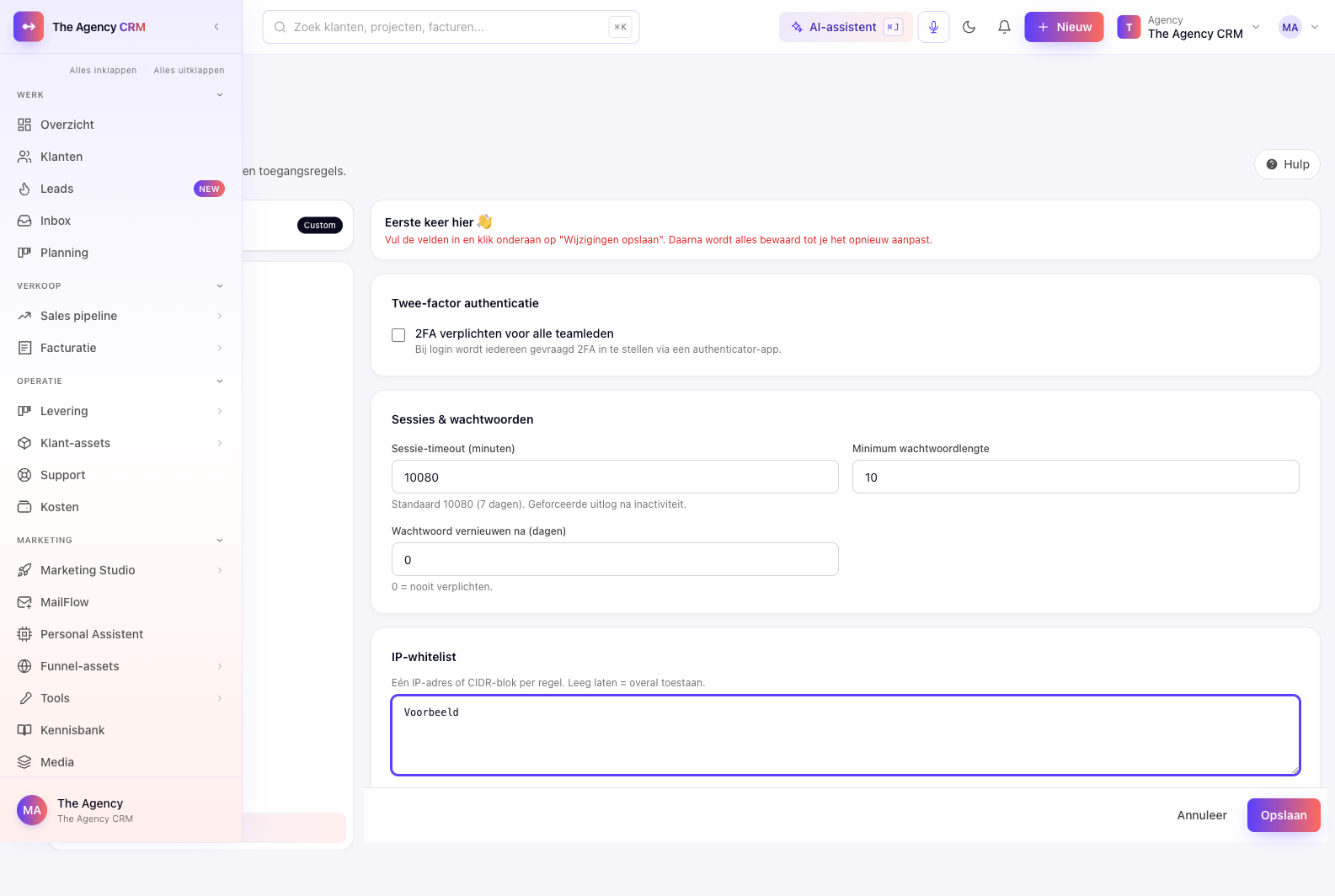Open the Personal Assistent chip icon
This screenshot has height=896, width=1335.
tap(24, 634)
